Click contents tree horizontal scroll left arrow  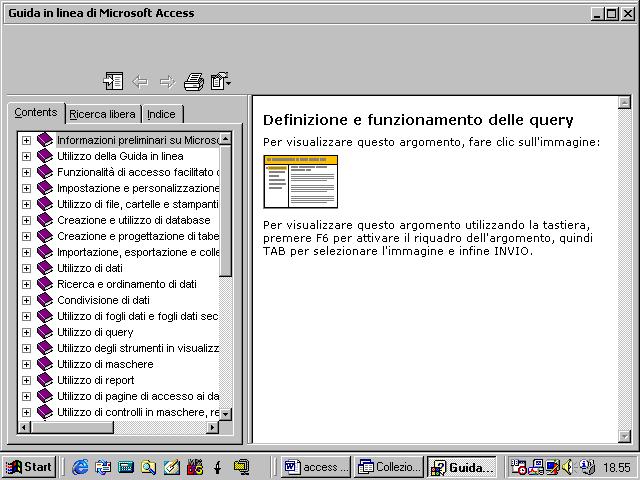click(24, 427)
